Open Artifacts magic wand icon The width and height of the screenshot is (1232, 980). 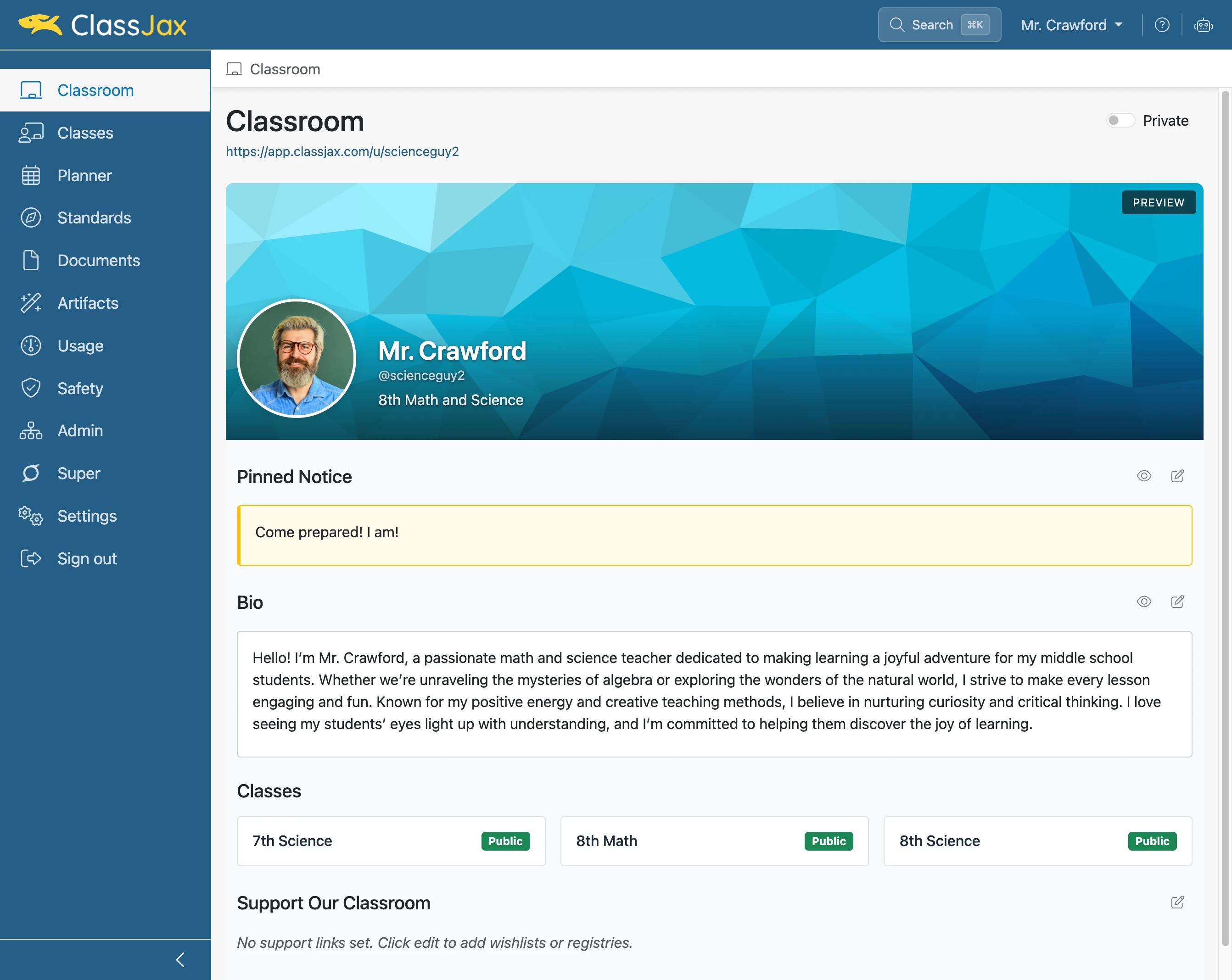pos(31,303)
